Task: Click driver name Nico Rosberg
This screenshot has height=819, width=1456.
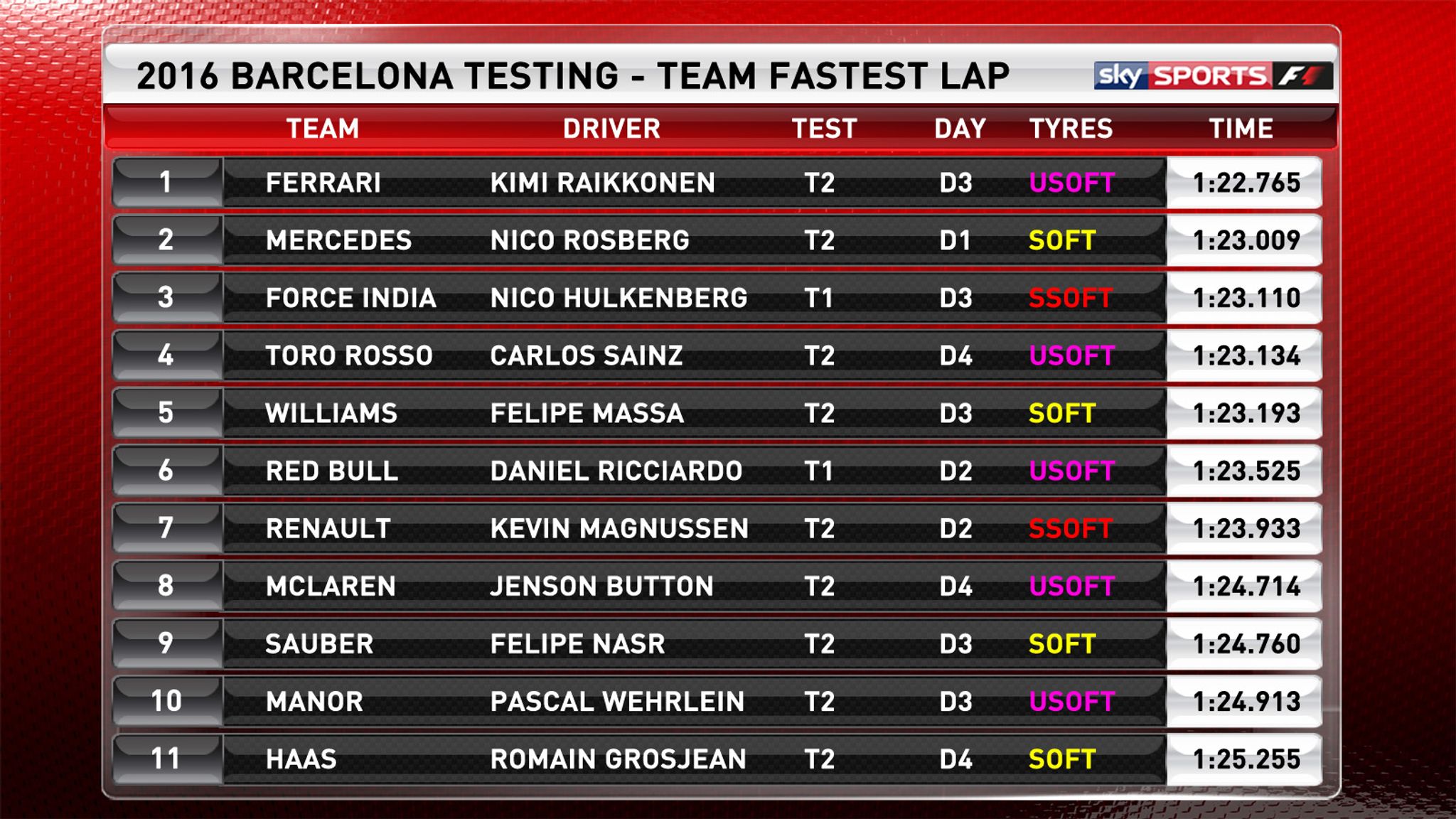Action: pos(590,240)
